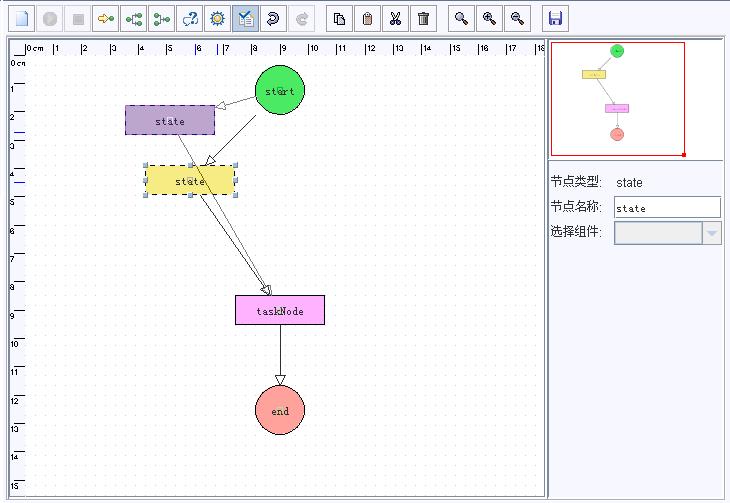Click the arrow from start to purple state
The image size is (730, 503).
(x=235, y=102)
